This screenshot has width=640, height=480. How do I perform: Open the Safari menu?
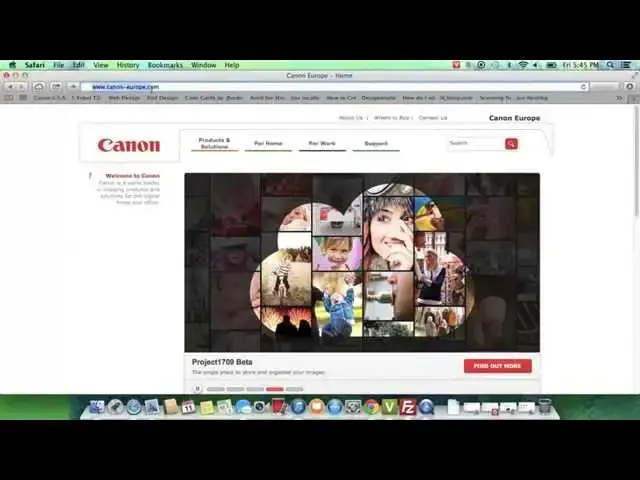point(35,65)
